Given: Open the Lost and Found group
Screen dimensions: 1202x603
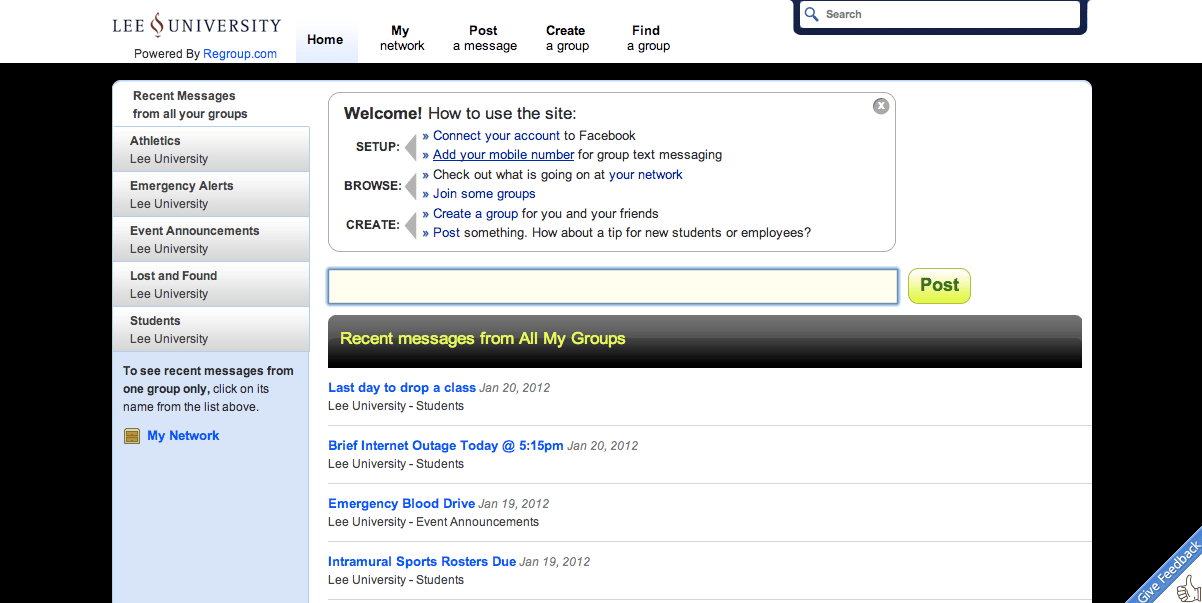Looking at the screenshot, I should pos(211,285).
